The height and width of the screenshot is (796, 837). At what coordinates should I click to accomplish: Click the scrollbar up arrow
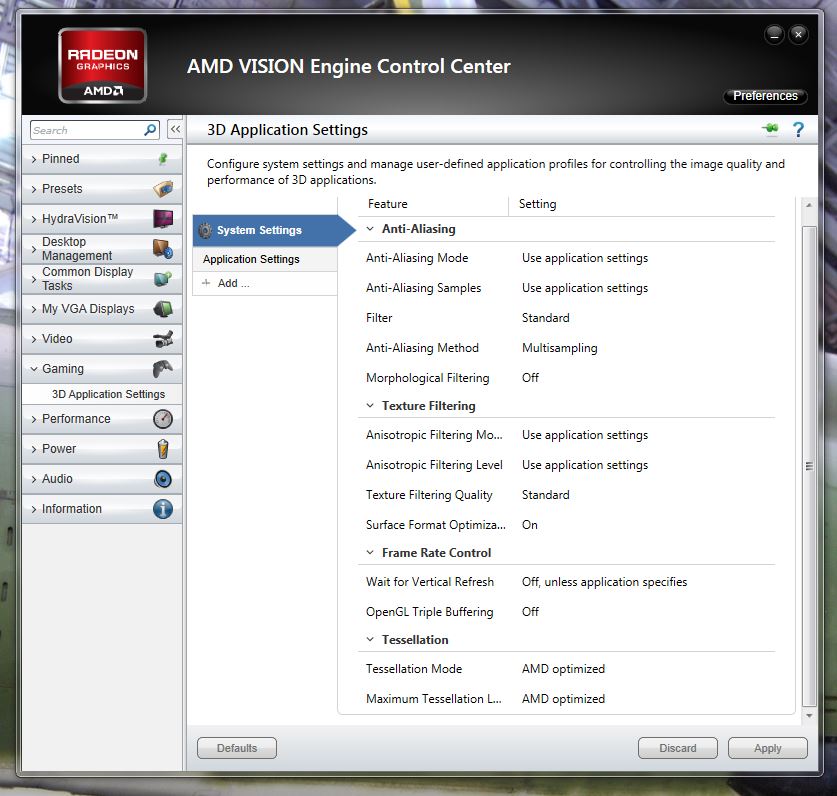tap(809, 205)
